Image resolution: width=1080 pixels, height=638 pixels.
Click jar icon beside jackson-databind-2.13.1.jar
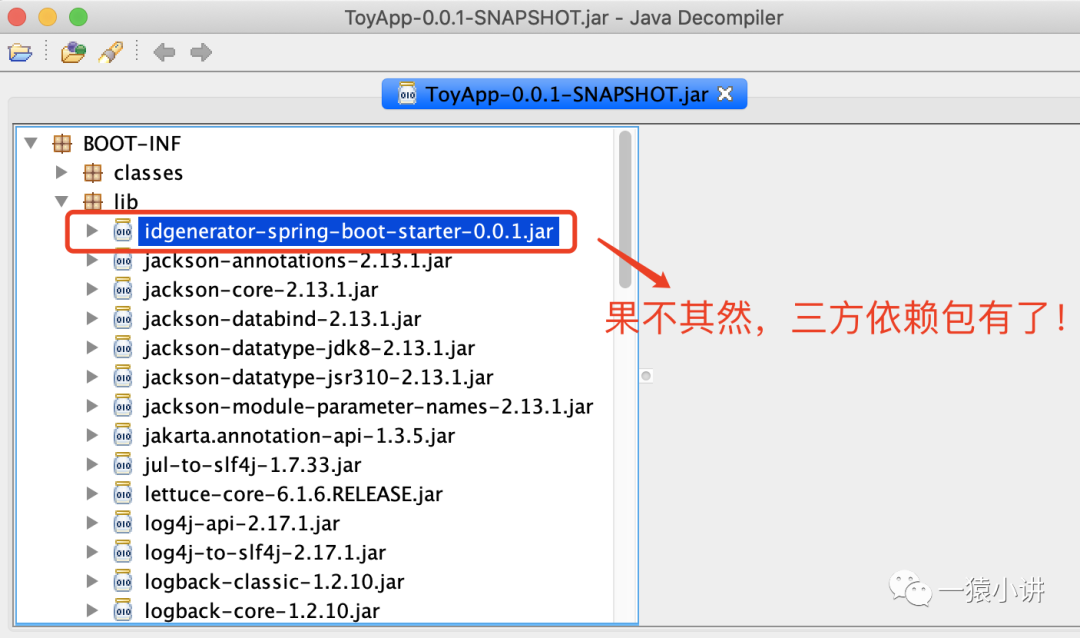(x=123, y=318)
